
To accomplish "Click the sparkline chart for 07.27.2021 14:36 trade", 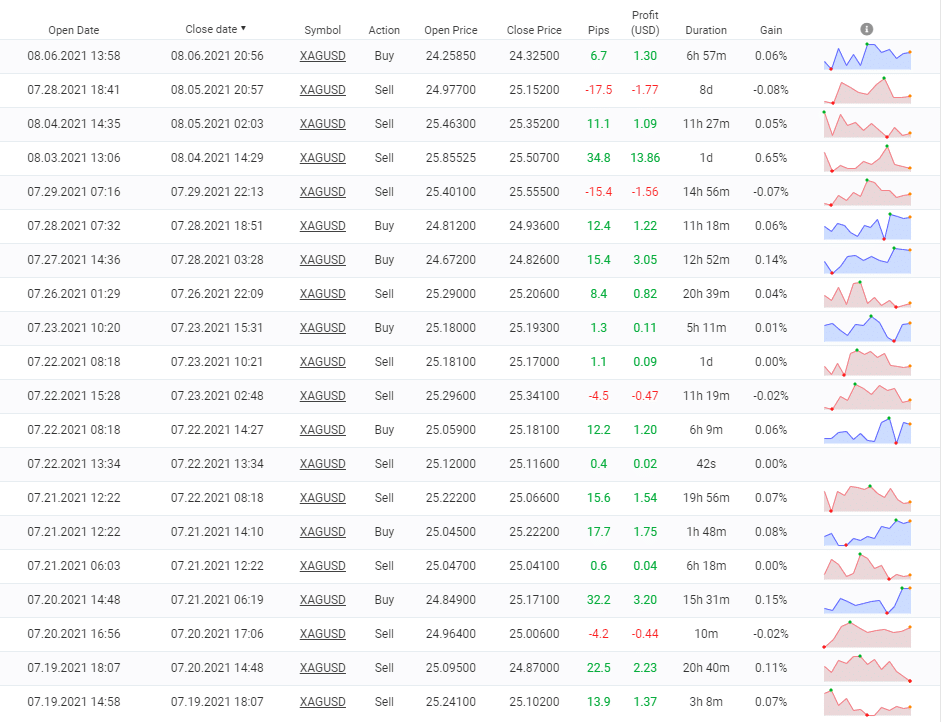I will [867, 261].
